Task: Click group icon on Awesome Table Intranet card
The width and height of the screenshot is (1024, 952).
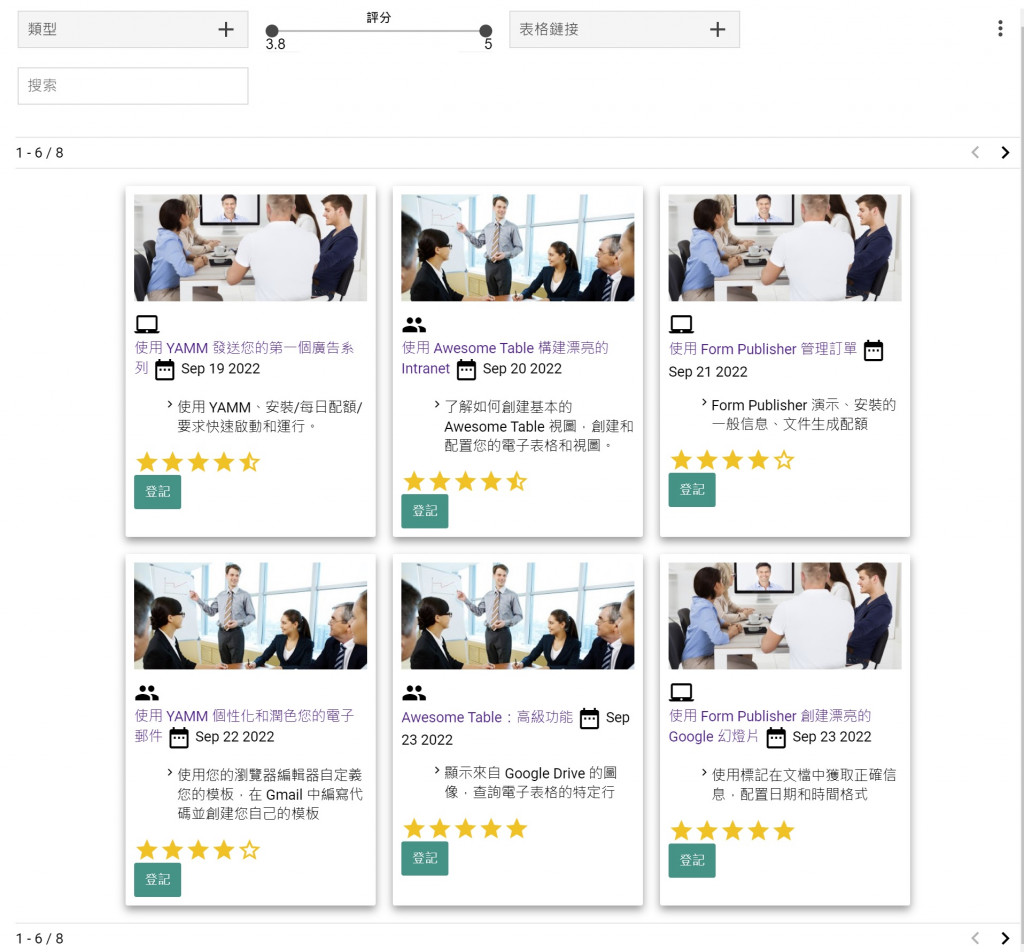Action: click(x=414, y=324)
